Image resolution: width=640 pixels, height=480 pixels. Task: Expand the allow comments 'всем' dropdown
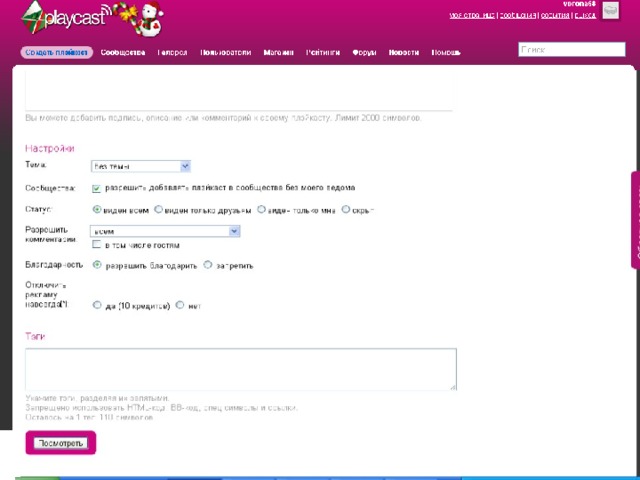tap(165, 231)
